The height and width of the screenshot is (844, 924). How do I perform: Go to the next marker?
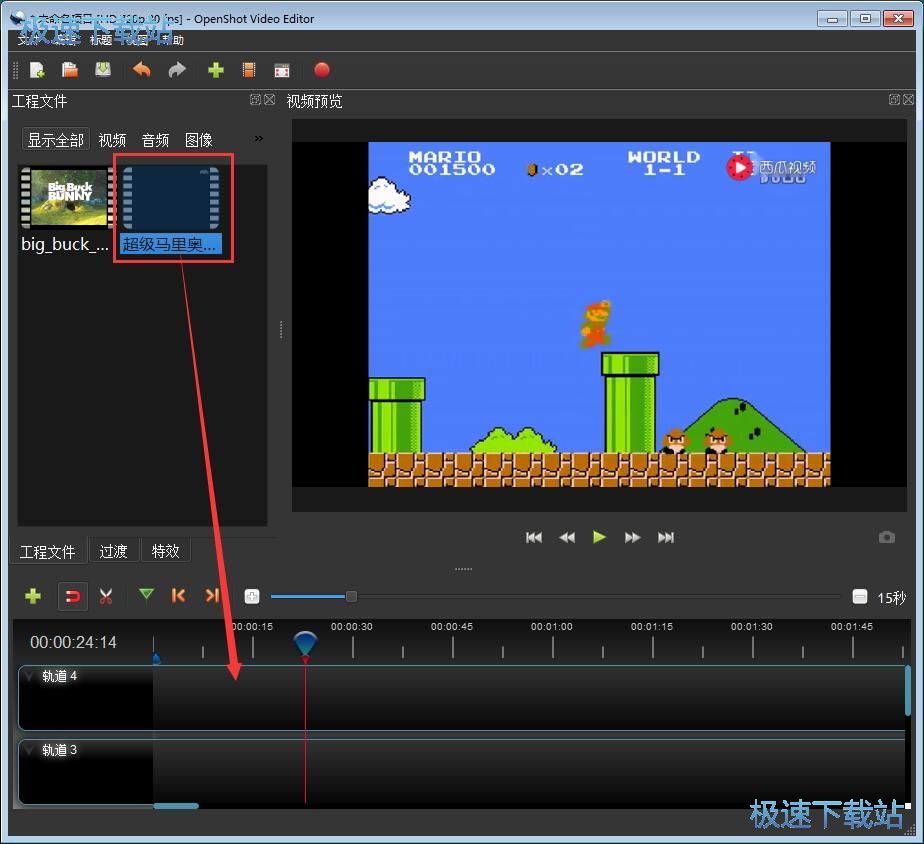pyautogui.click(x=212, y=595)
